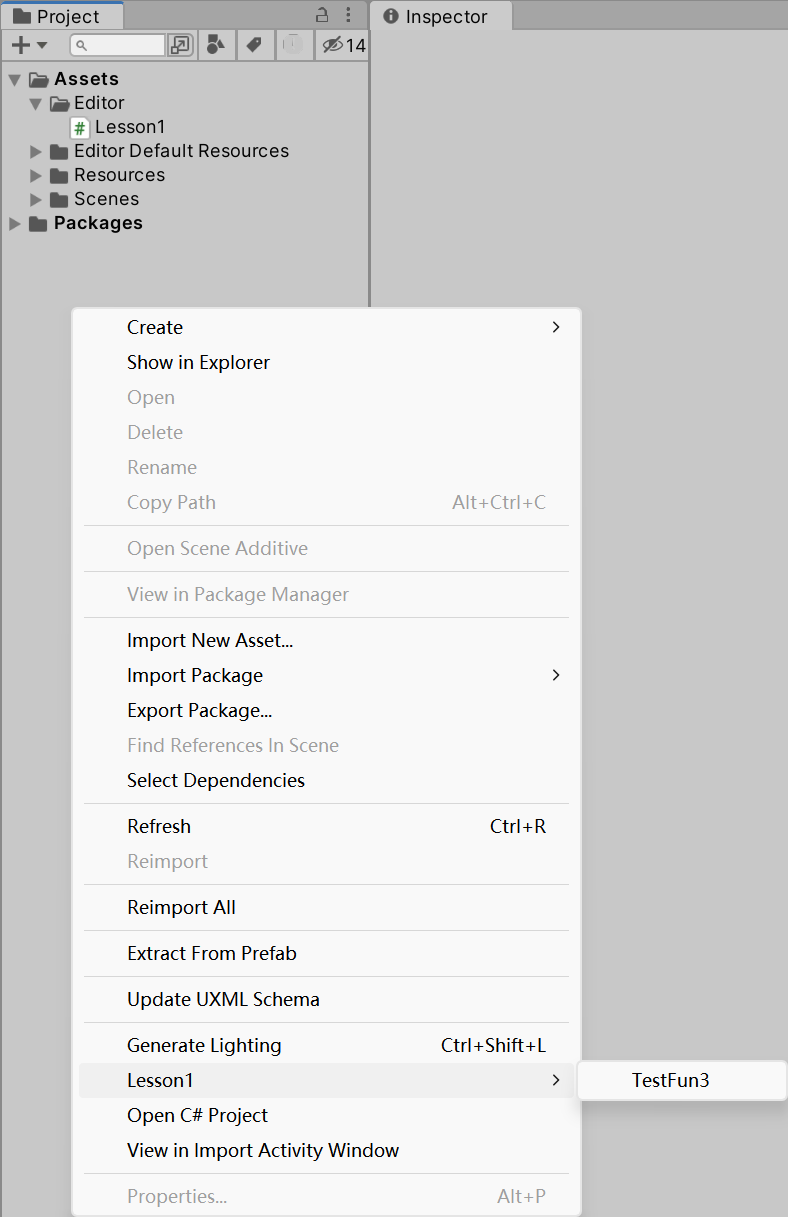Choose Update UXML Schema
The height and width of the screenshot is (1217, 788).
326,999
